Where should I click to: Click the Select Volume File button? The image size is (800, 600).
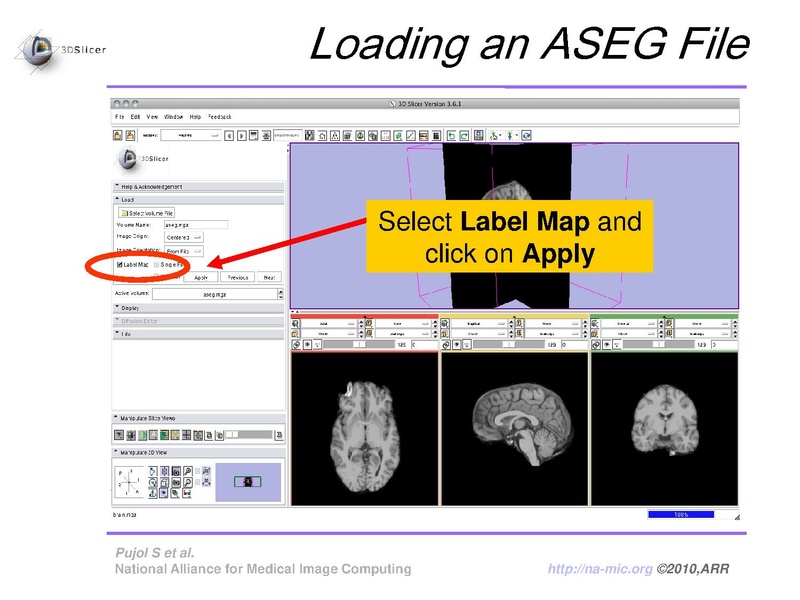[x=146, y=213]
